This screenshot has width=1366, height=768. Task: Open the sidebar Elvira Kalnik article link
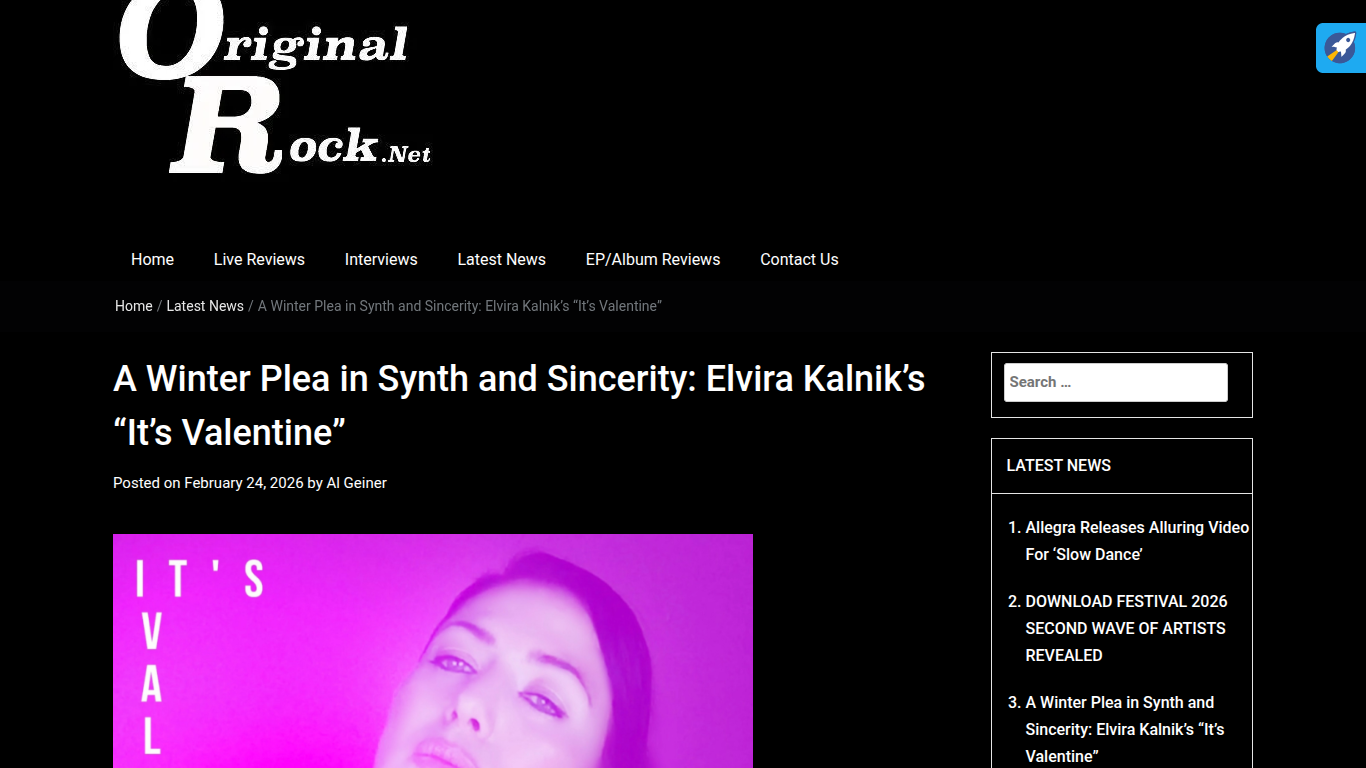pos(1125,729)
